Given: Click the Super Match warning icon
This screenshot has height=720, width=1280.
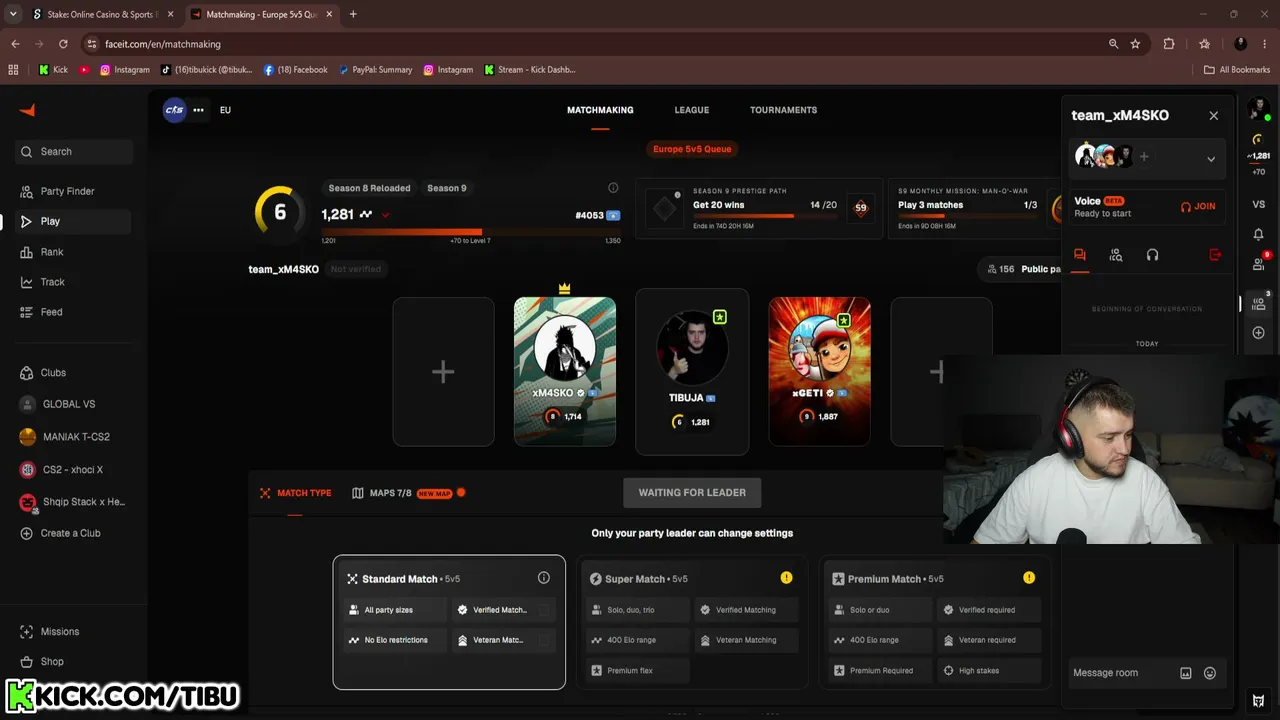Looking at the screenshot, I should [786, 578].
